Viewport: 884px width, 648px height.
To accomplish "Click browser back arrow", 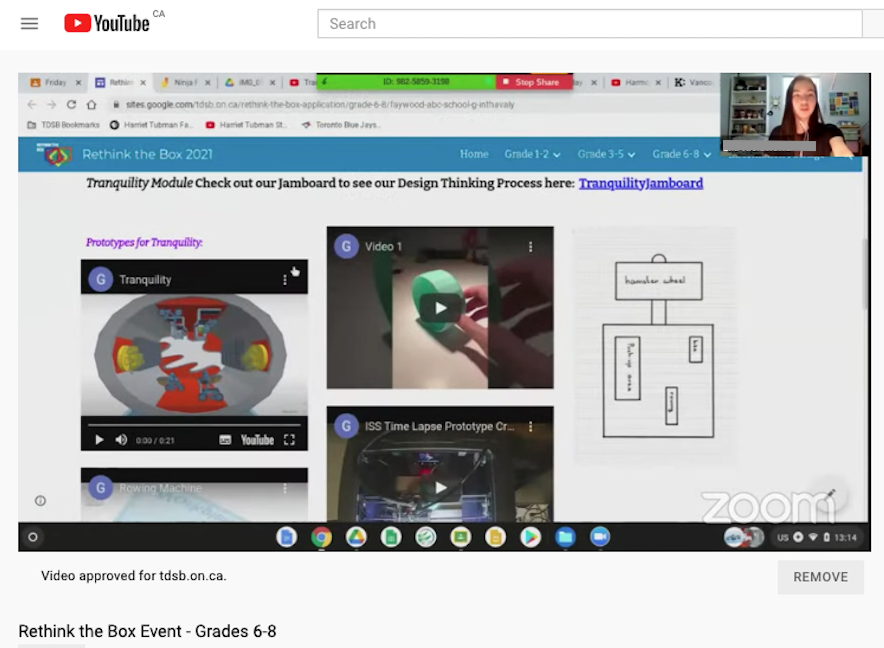I will point(32,104).
